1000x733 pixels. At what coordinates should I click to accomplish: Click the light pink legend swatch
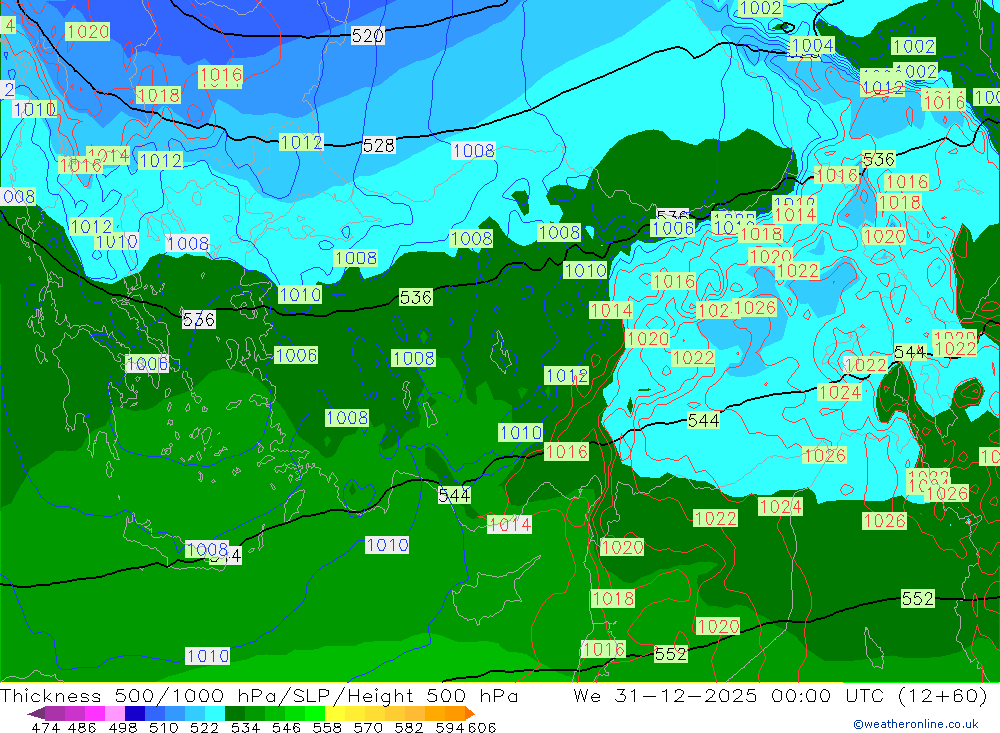point(113,713)
